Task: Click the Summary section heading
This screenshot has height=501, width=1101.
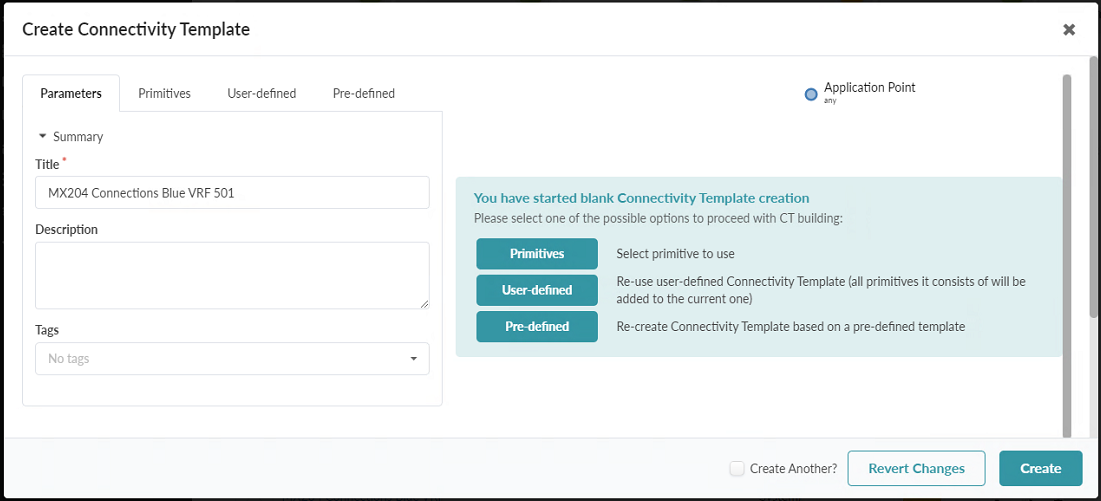Action: [78, 136]
